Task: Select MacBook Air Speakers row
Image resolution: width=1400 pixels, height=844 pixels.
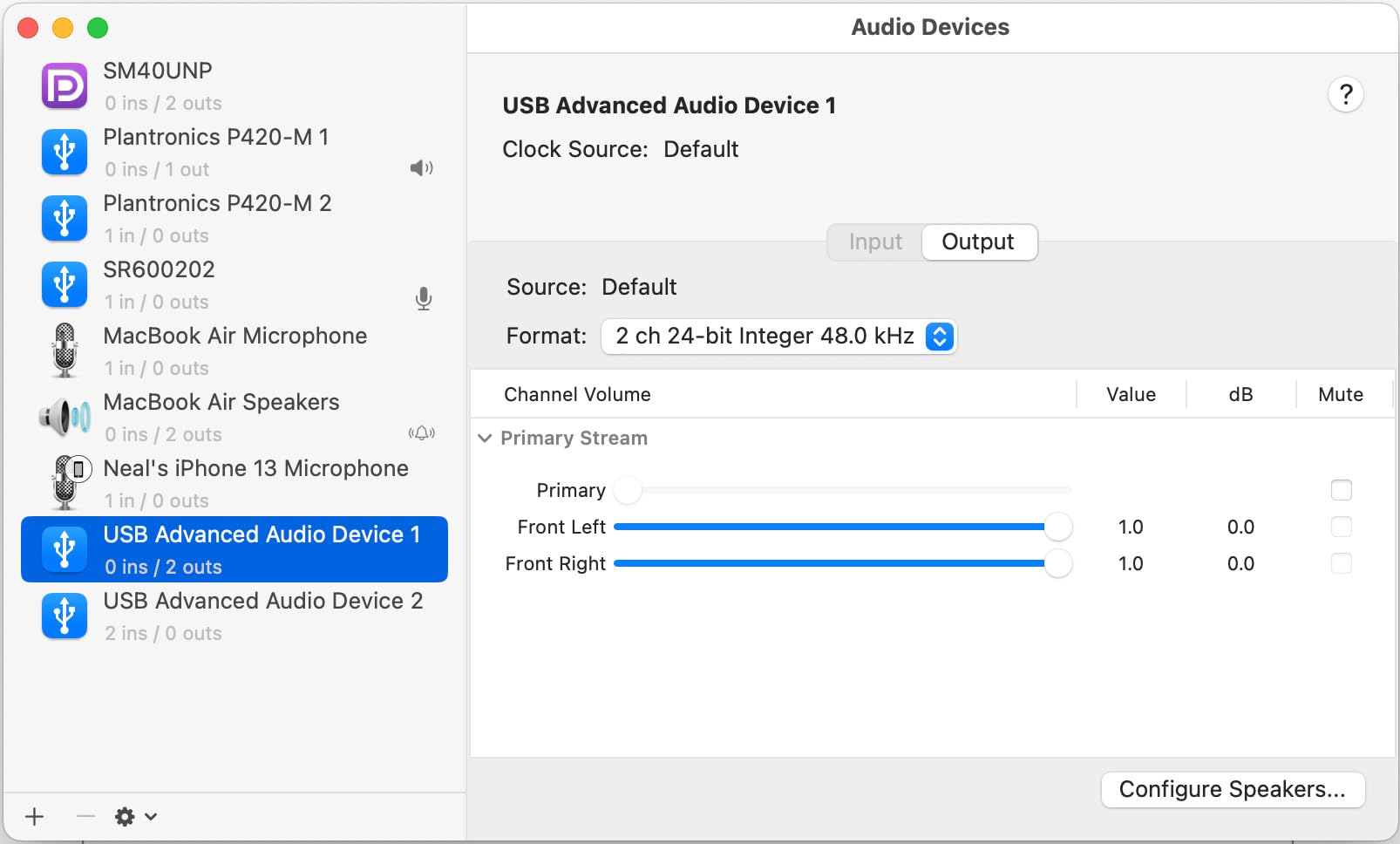Action: point(234,417)
